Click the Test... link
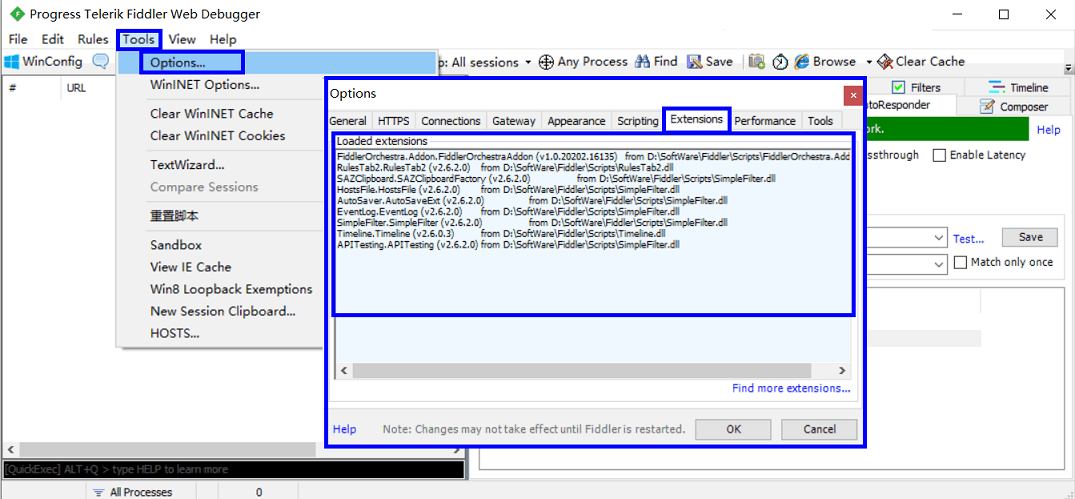The width and height of the screenshot is (1075, 499). [x=969, y=239]
